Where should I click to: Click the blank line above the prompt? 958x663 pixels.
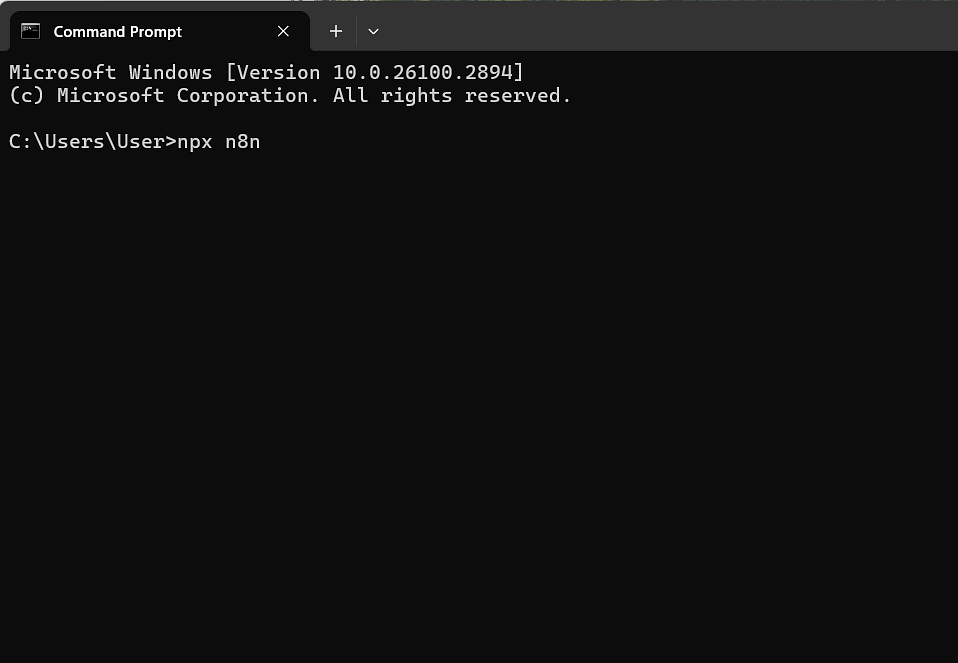[300, 118]
